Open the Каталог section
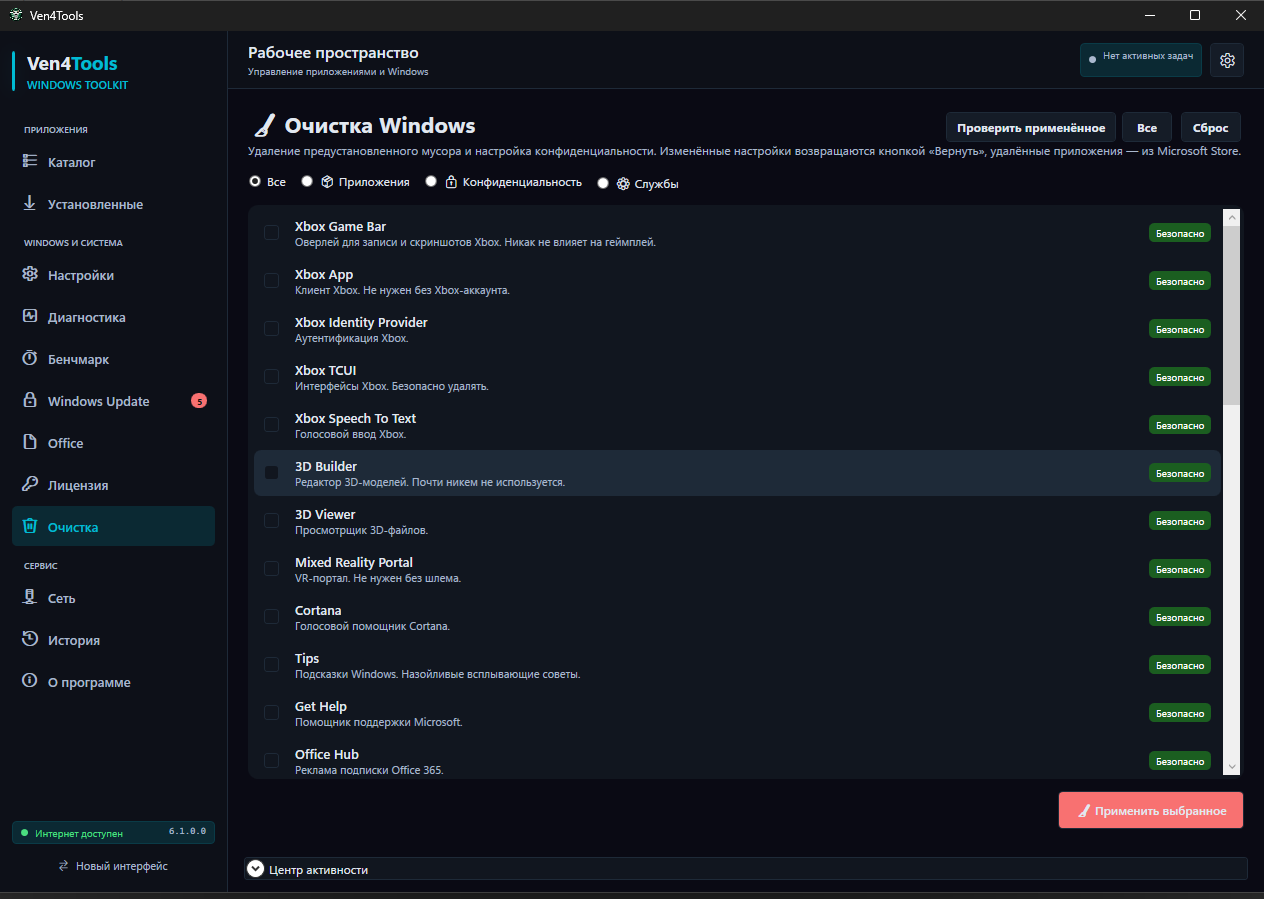The height and width of the screenshot is (899, 1264). [113, 162]
